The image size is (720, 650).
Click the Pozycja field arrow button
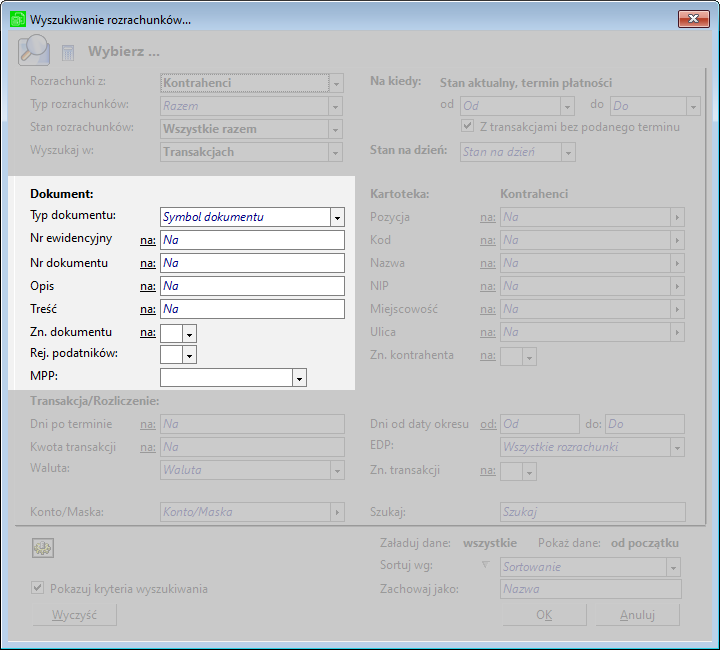[x=677, y=218]
